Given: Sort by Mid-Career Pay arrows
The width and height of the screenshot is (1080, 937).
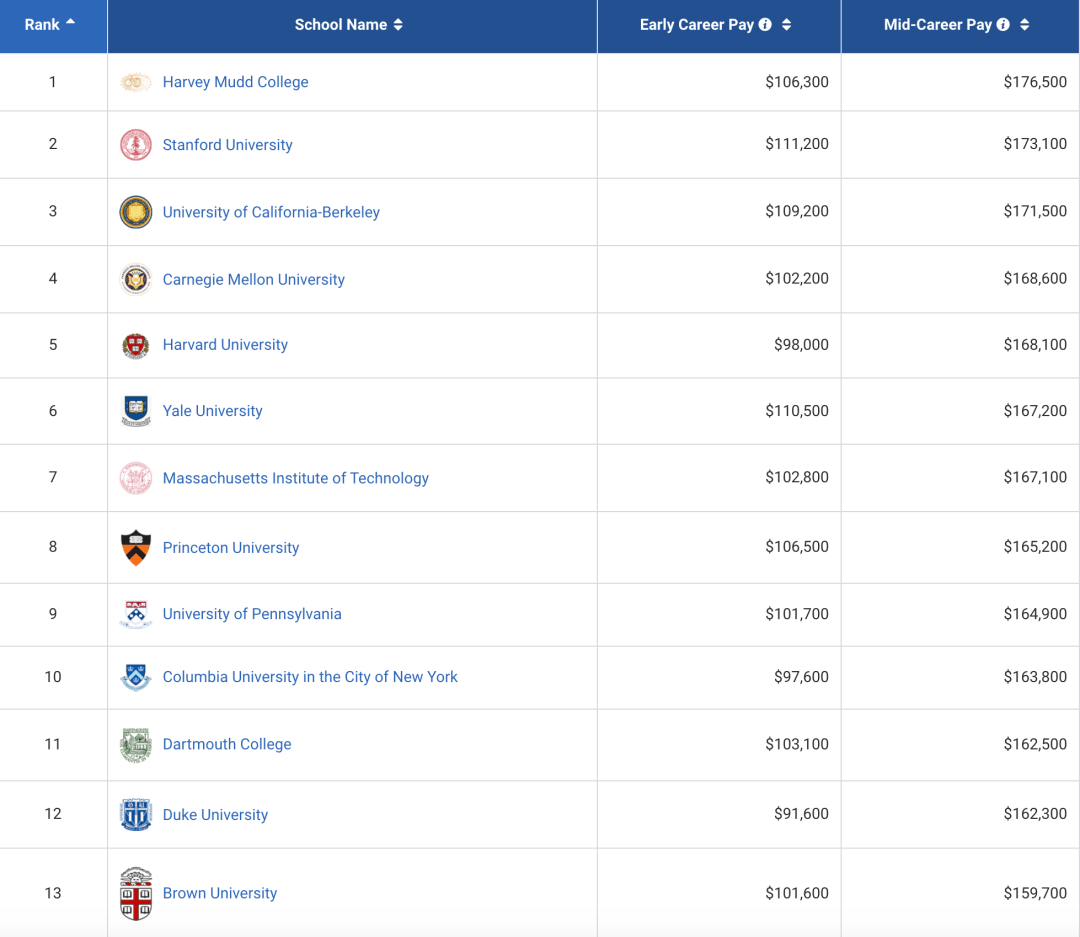Looking at the screenshot, I should [1025, 25].
